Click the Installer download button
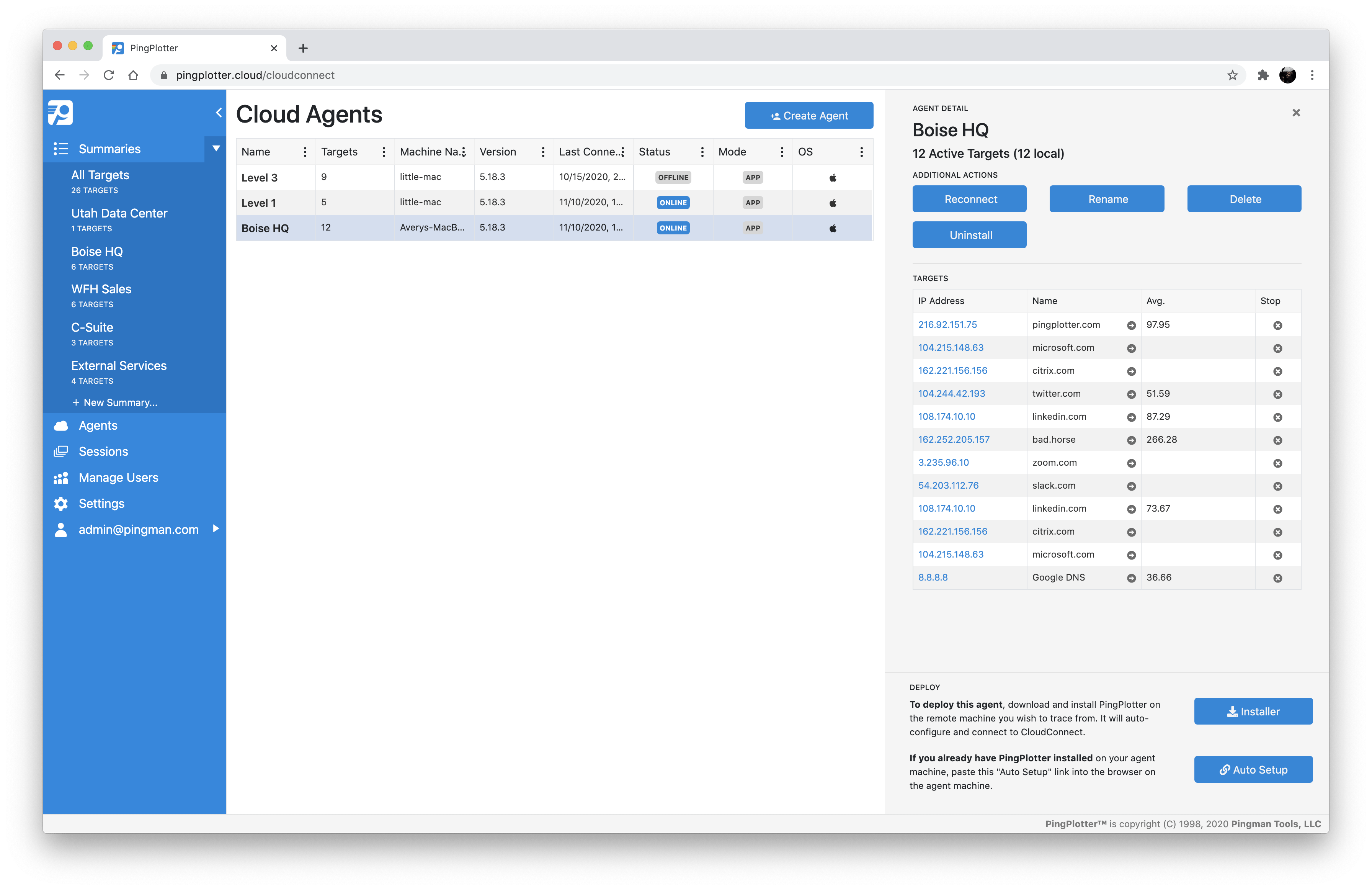Screen dimensions: 1372x890 [x=1253, y=711]
